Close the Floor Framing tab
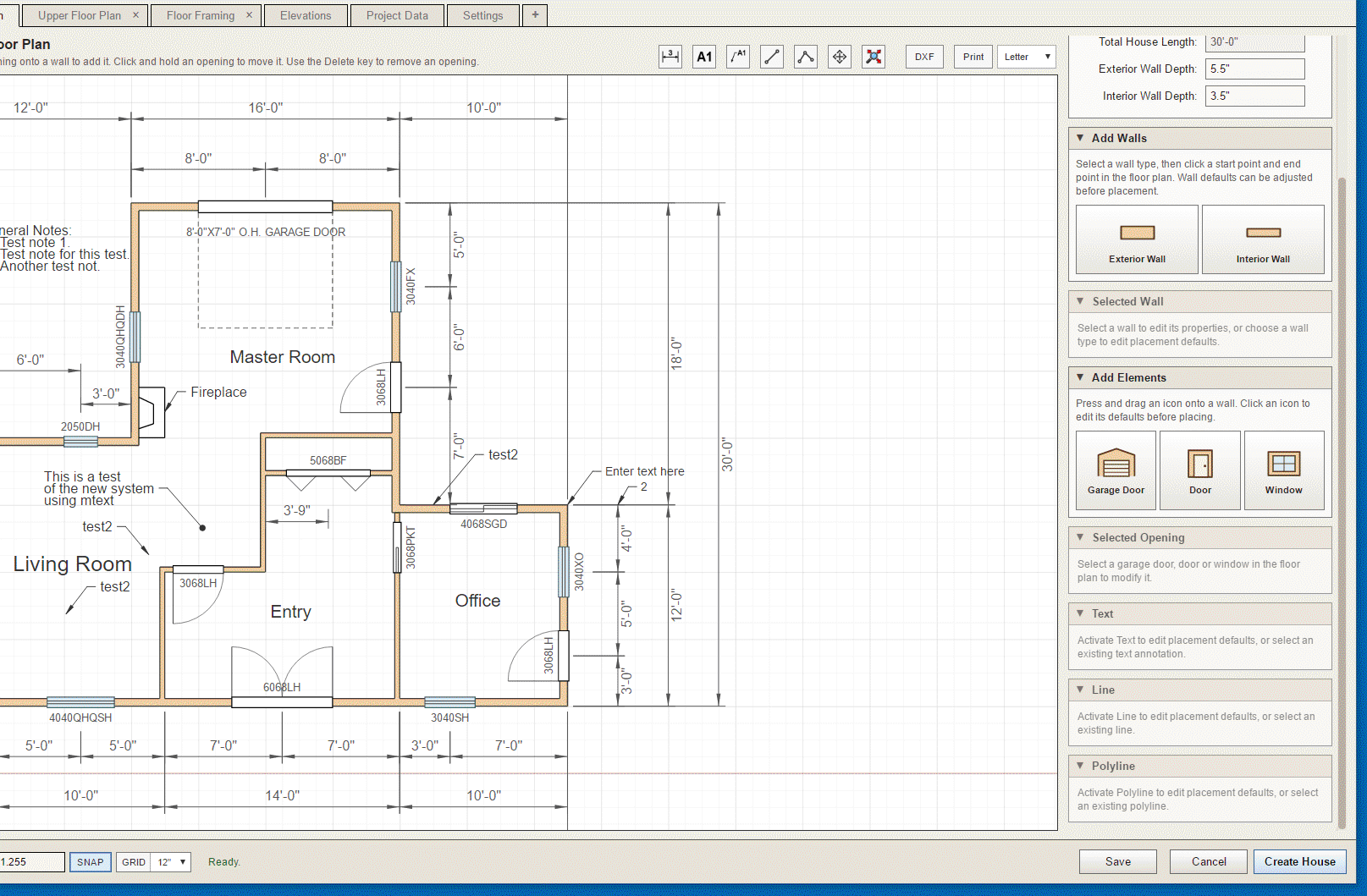 point(249,15)
